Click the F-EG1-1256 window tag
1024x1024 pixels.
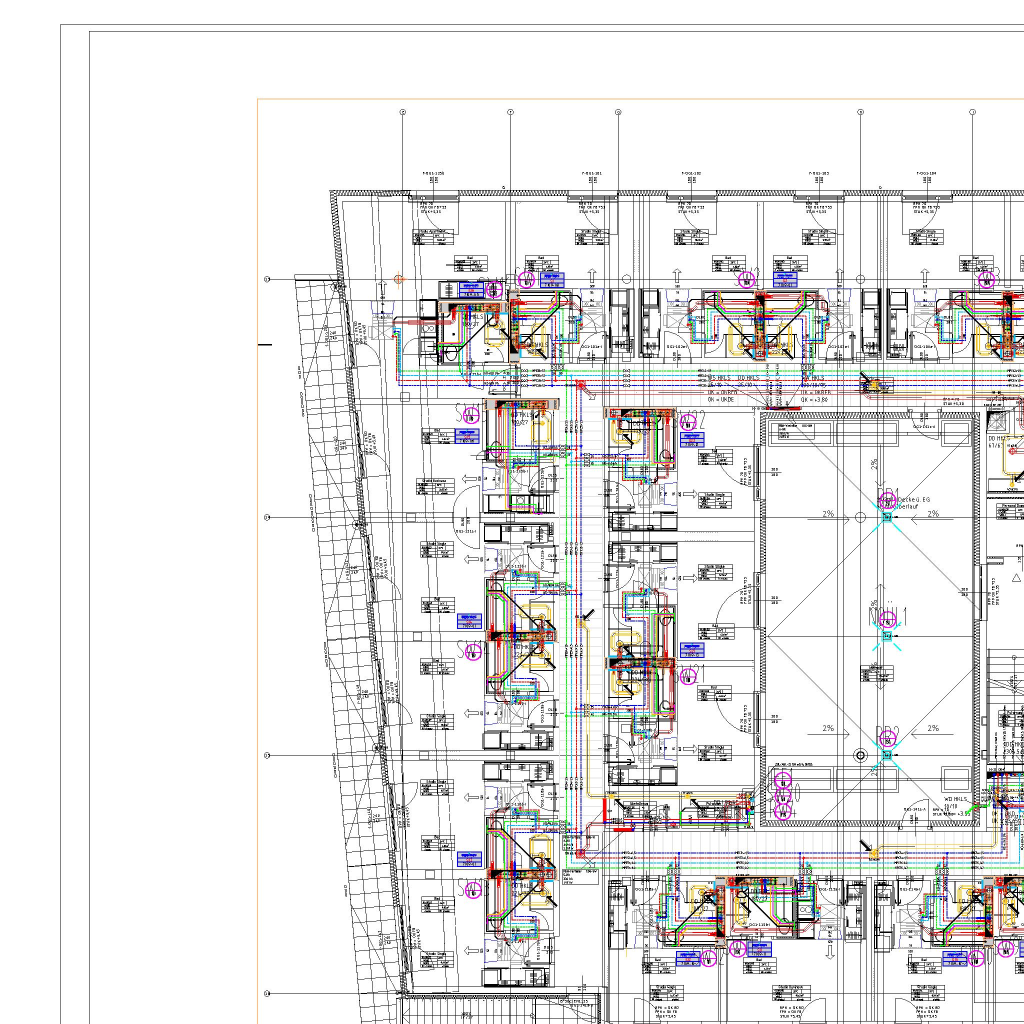[433, 174]
